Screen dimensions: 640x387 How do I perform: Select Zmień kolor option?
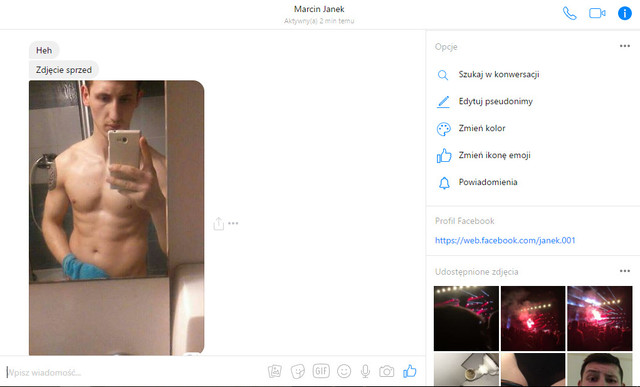click(x=482, y=128)
